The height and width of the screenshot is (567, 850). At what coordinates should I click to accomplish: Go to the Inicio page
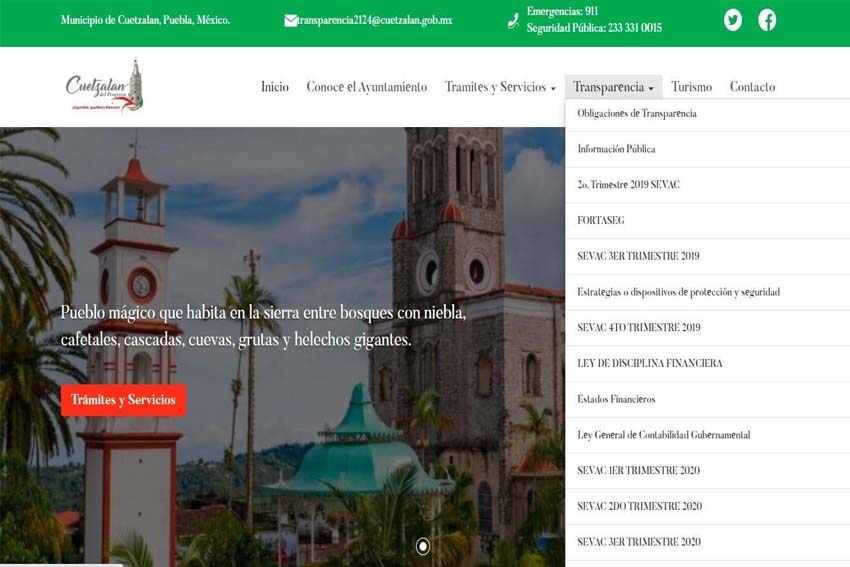tap(274, 87)
